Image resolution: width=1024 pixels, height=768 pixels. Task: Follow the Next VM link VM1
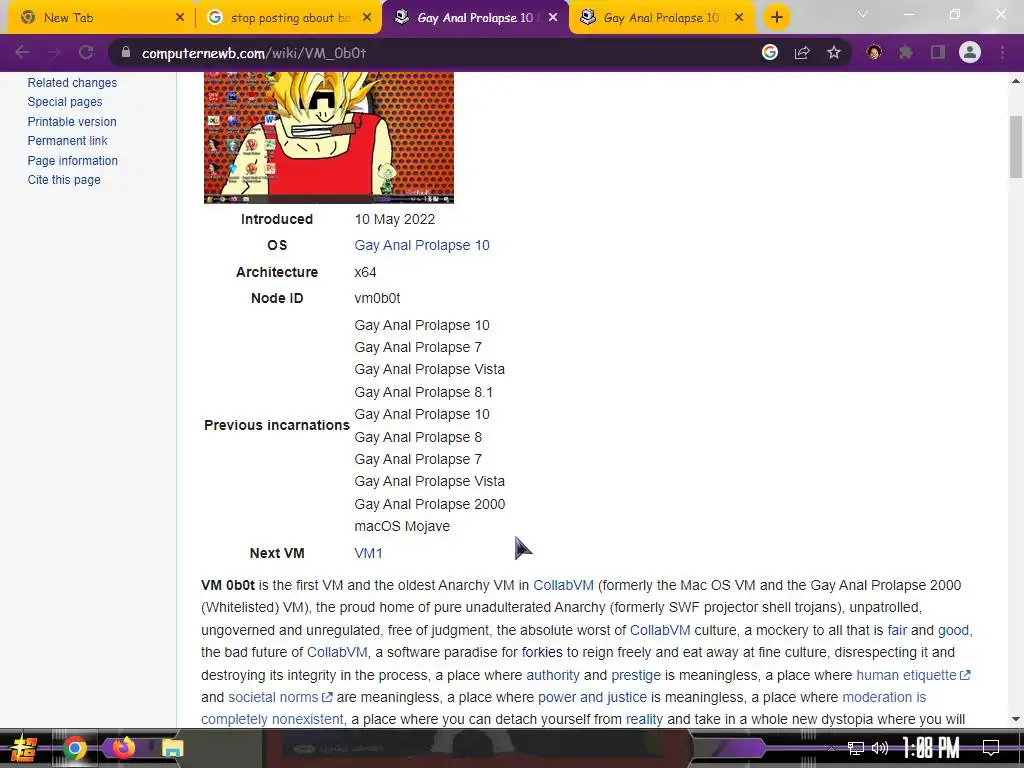click(x=368, y=553)
